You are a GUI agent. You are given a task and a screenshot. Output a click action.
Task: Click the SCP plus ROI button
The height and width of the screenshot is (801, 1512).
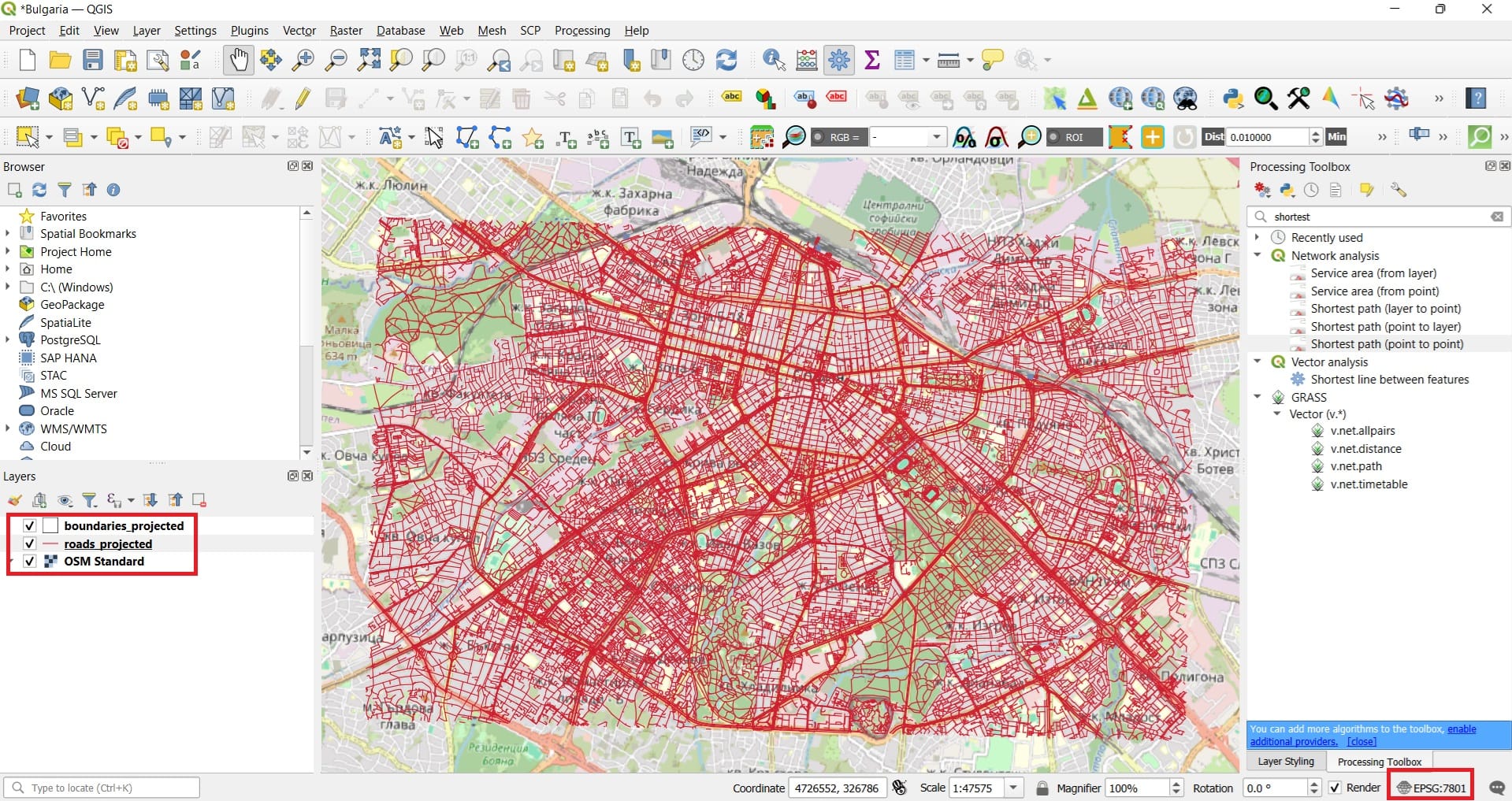point(1152,137)
